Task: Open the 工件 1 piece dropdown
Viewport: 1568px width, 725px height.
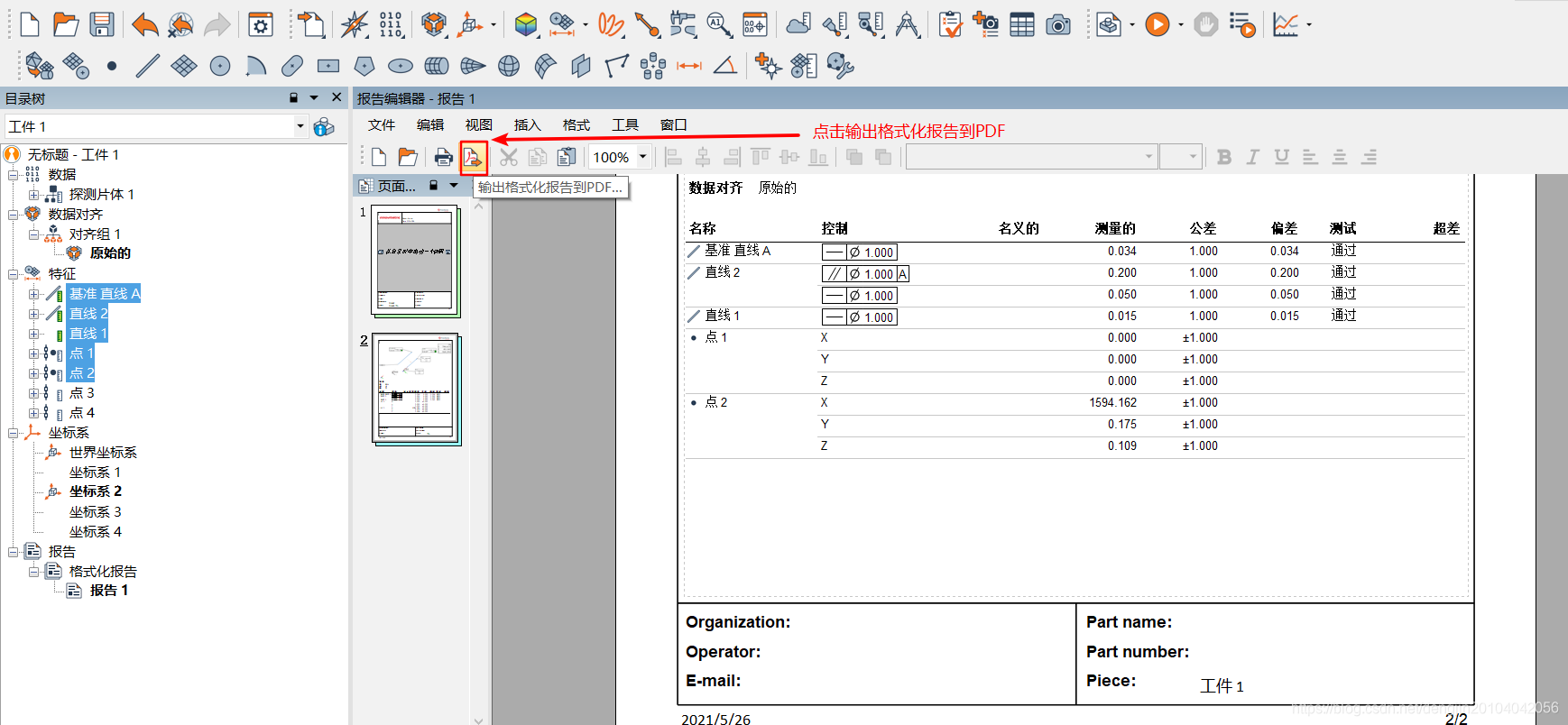Action: [x=300, y=126]
